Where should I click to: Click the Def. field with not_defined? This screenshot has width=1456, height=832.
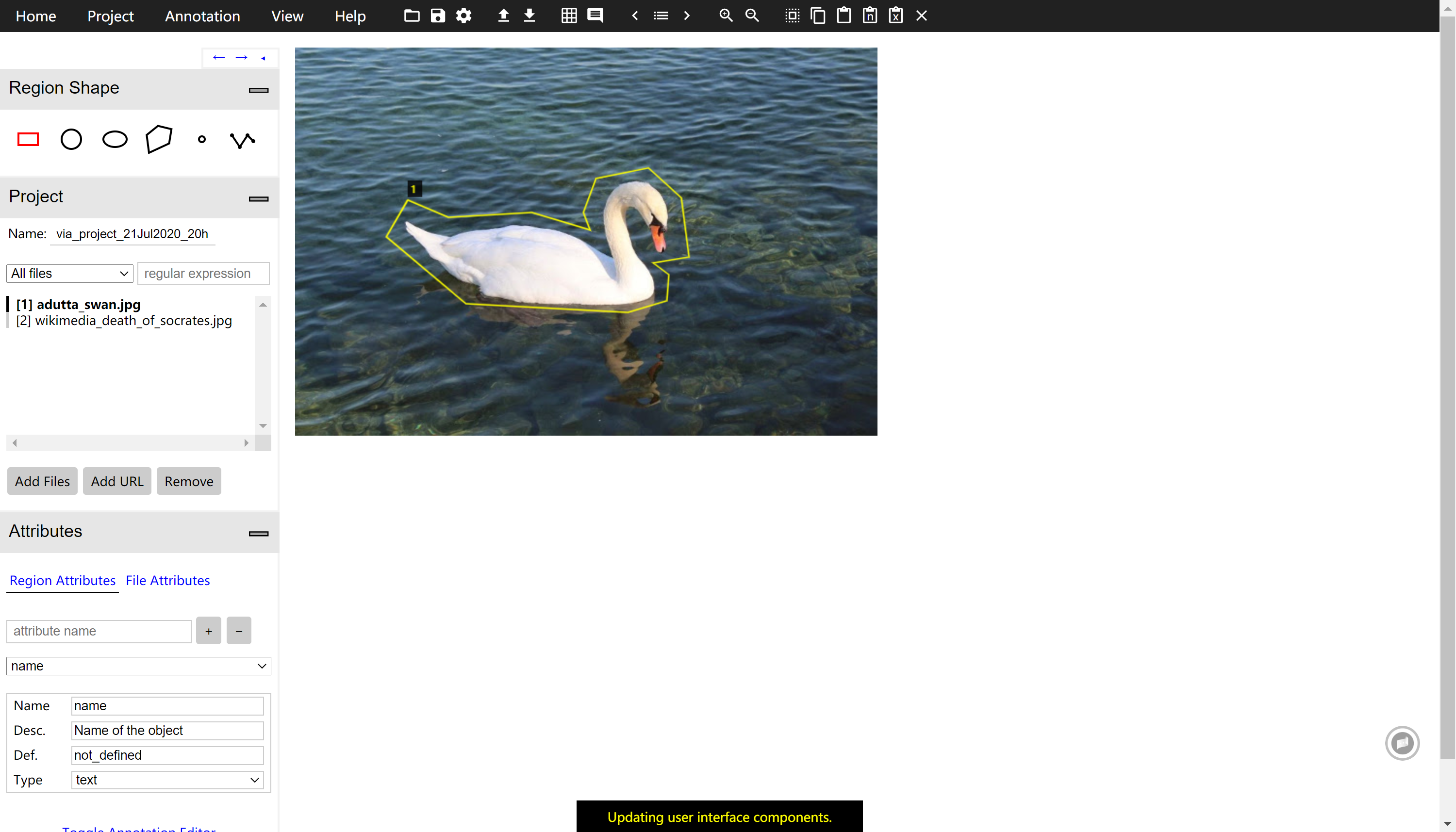pyautogui.click(x=167, y=755)
